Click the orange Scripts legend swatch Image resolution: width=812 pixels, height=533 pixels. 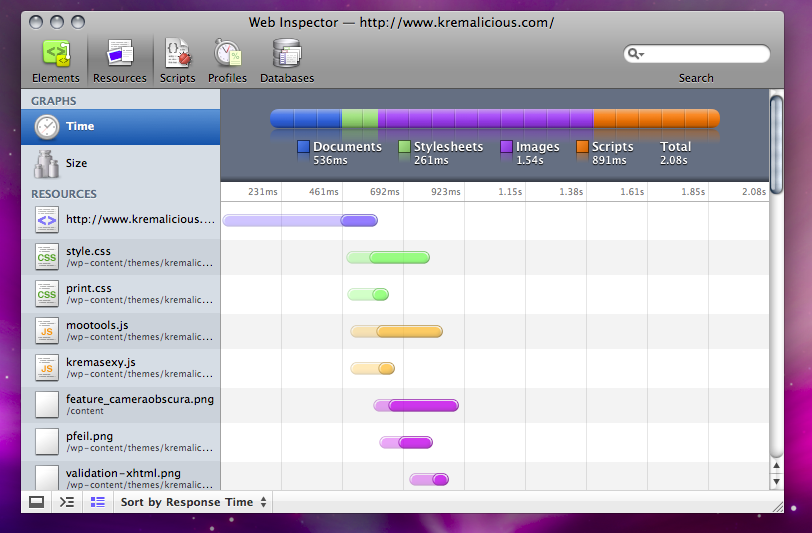pos(583,147)
